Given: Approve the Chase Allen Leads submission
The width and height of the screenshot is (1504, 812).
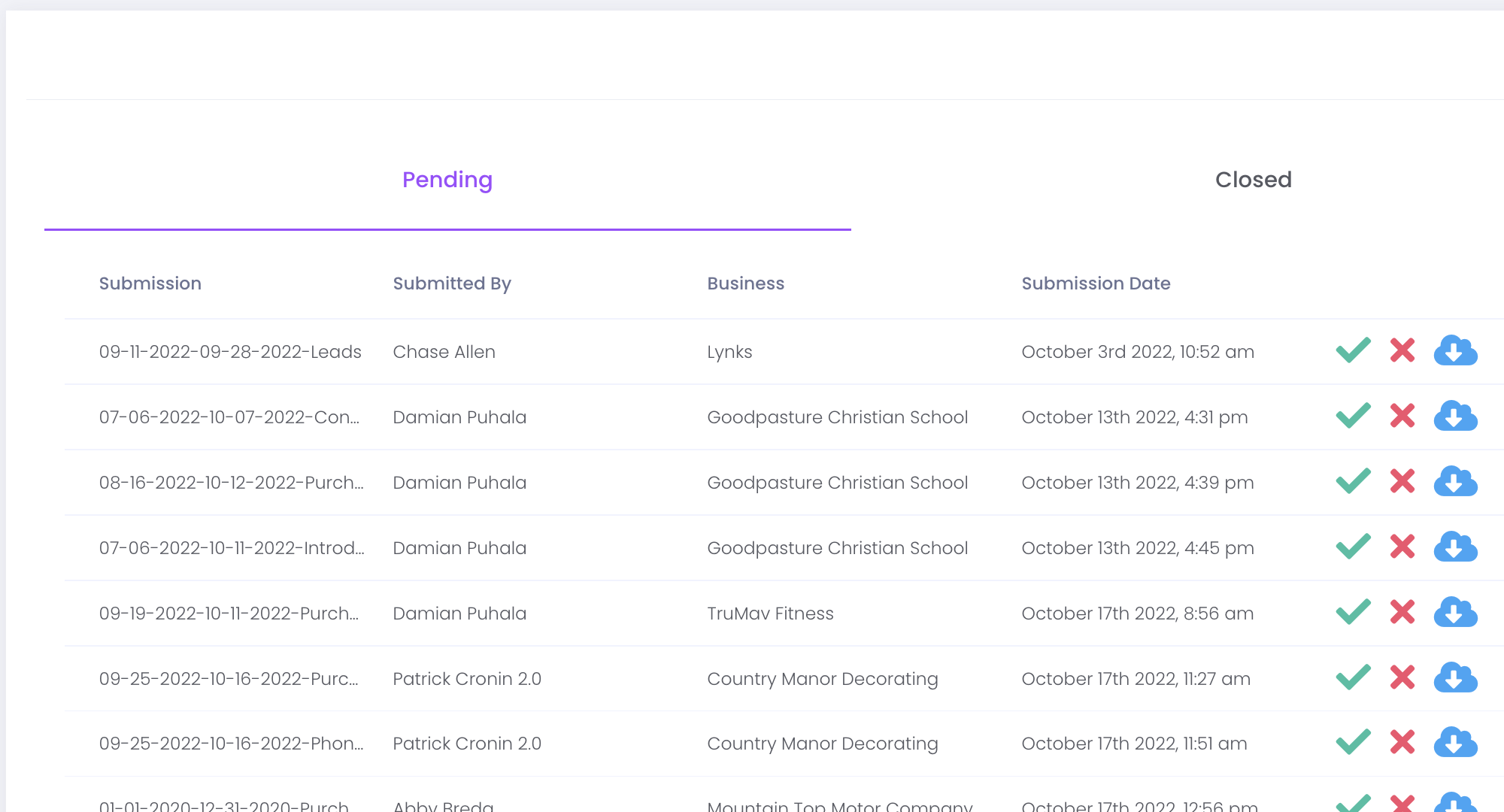Looking at the screenshot, I should pyautogui.click(x=1353, y=351).
